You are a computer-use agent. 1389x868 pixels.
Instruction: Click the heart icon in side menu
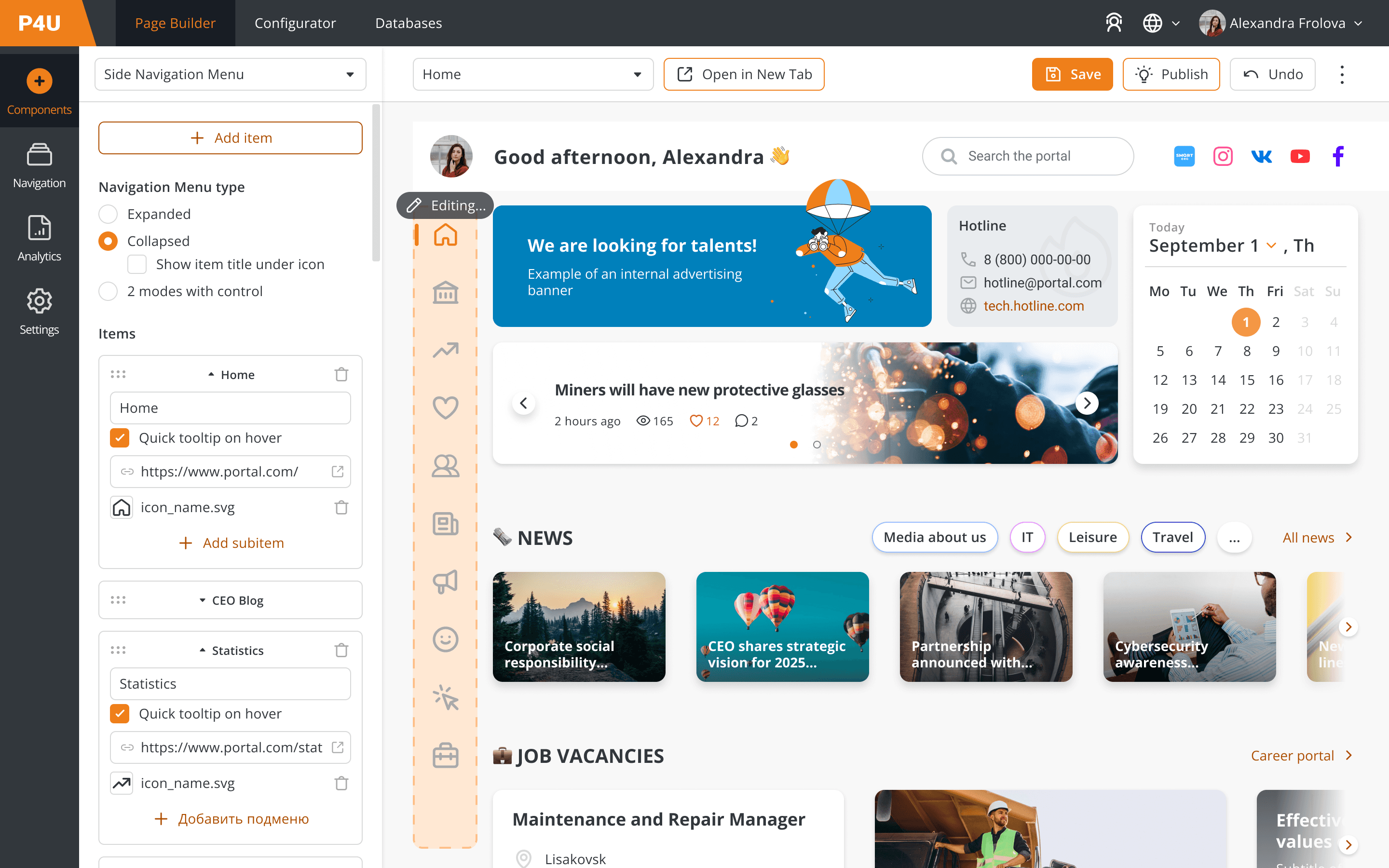(446, 407)
